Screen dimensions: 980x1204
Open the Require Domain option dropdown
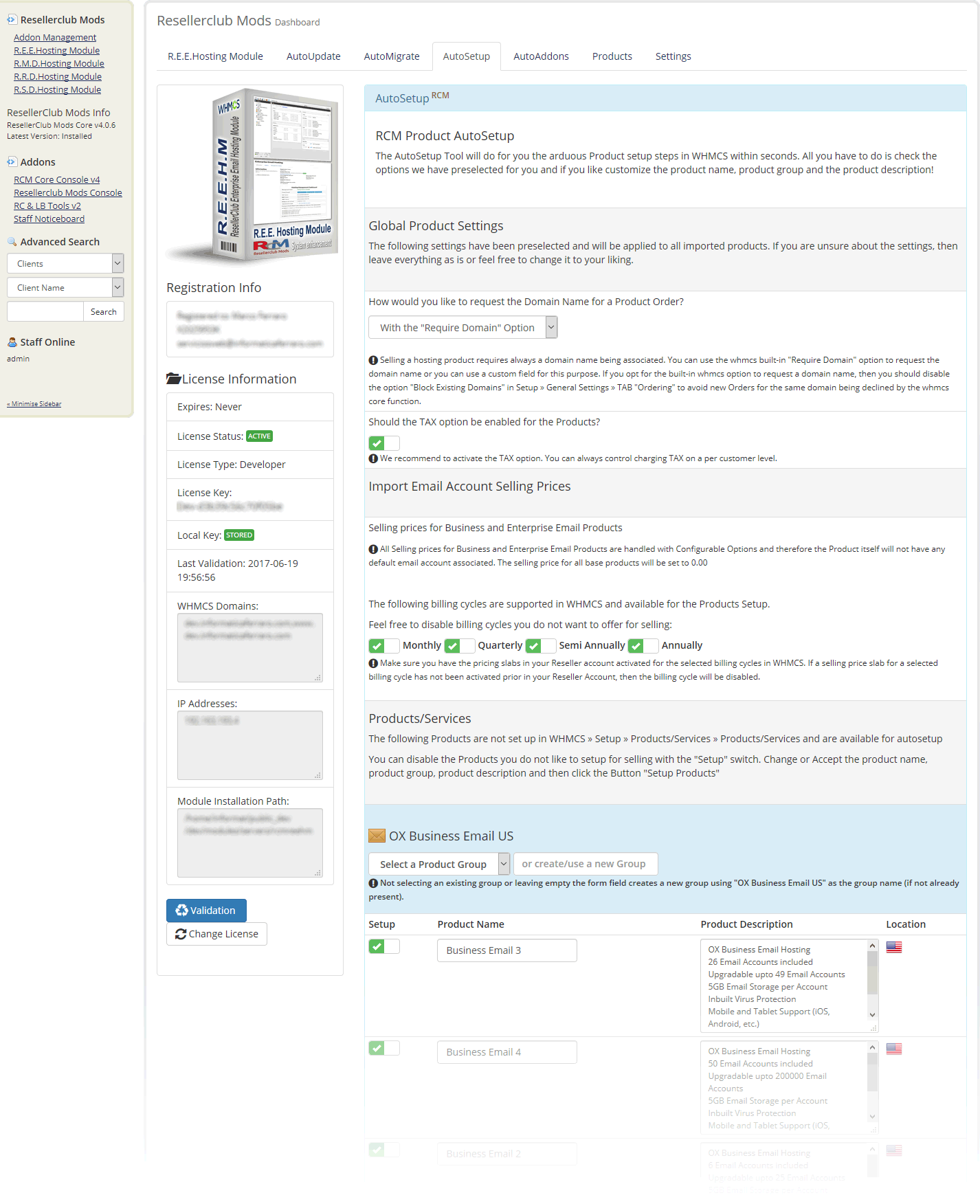[463, 327]
